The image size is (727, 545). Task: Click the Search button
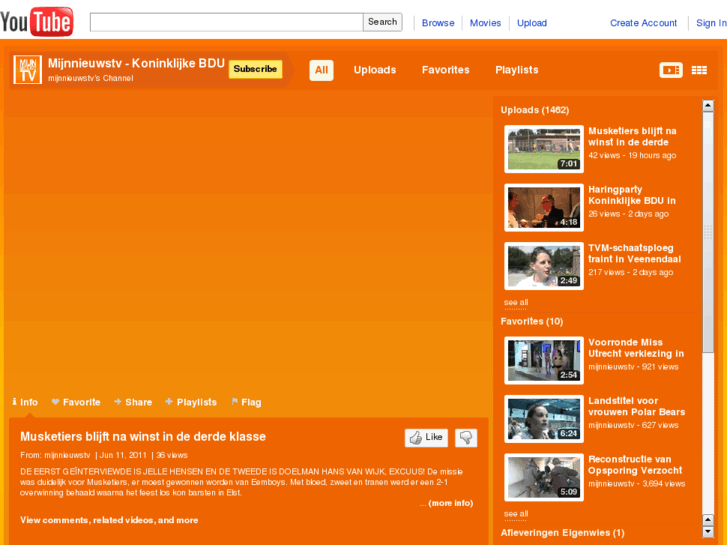(x=383, y=22)
